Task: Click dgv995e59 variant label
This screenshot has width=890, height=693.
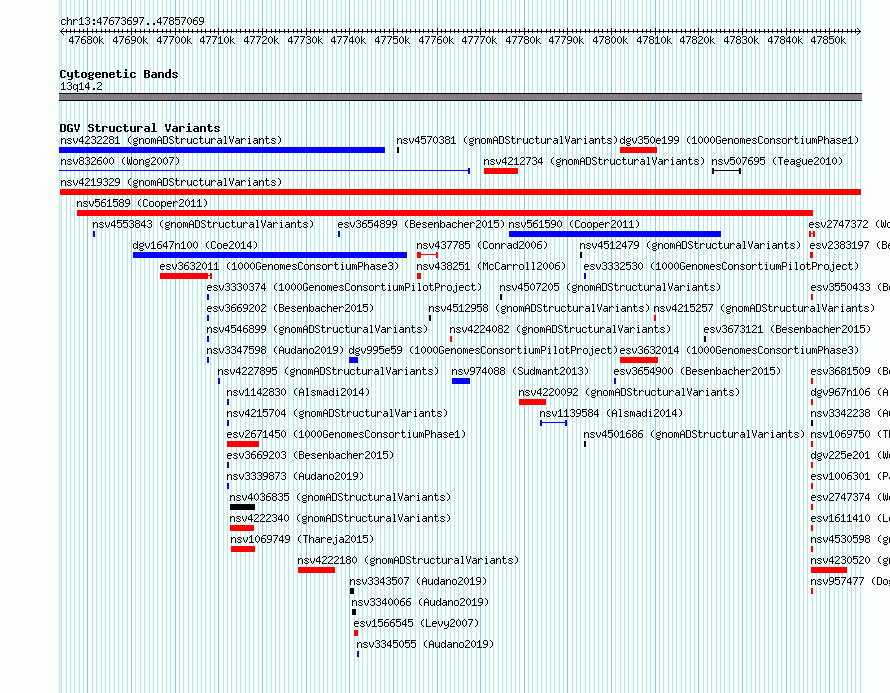Action: [483, 350]
